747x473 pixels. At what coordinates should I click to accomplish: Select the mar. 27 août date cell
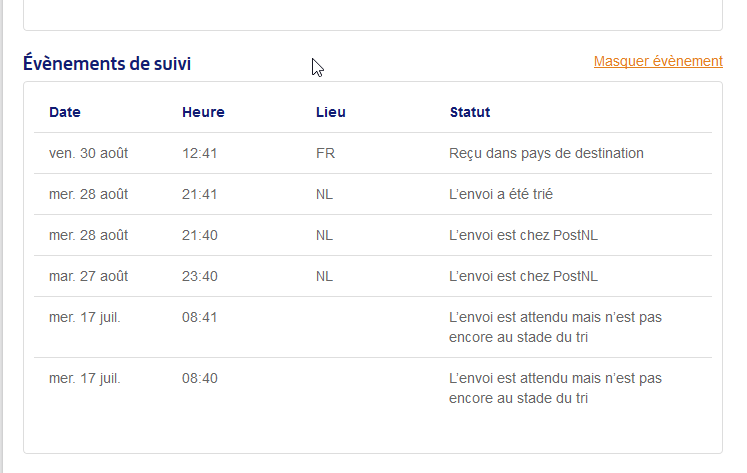tap(89, 276)
